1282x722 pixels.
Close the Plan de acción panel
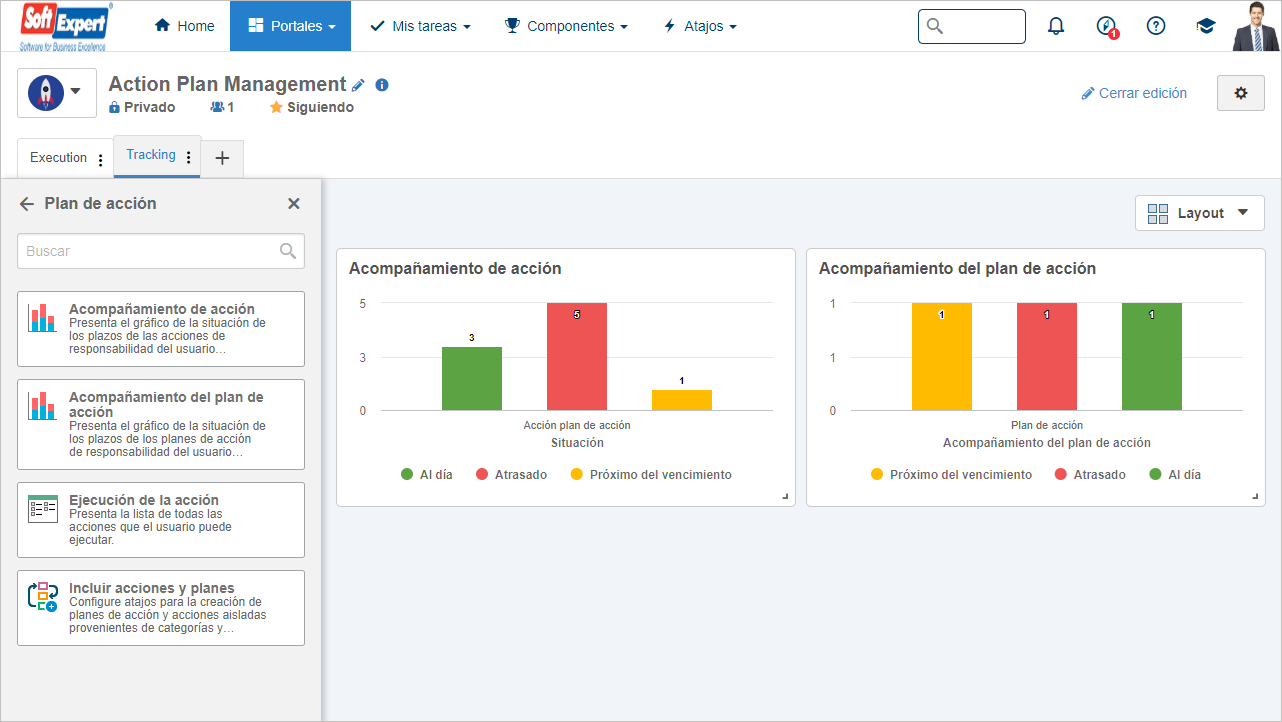[294, 204]
